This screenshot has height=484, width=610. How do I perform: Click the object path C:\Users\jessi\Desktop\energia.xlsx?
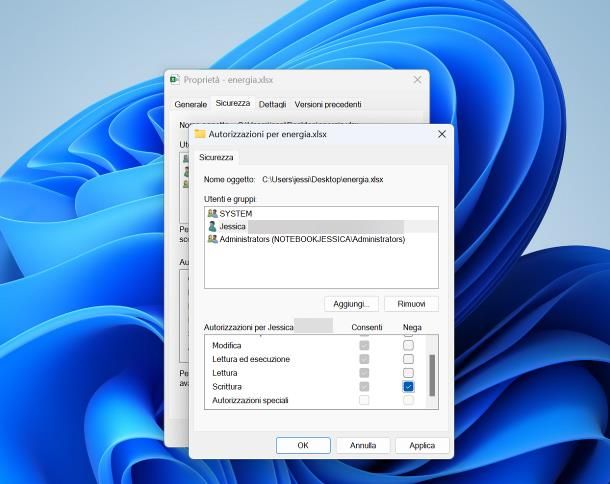[323, 179]
